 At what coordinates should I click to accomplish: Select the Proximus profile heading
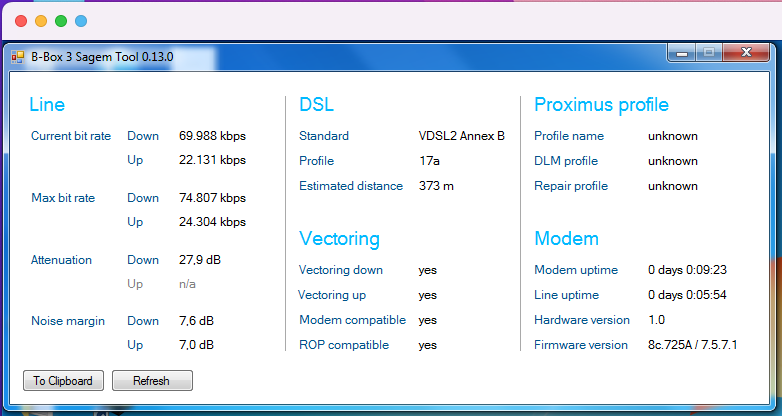[x=601, y=105]
